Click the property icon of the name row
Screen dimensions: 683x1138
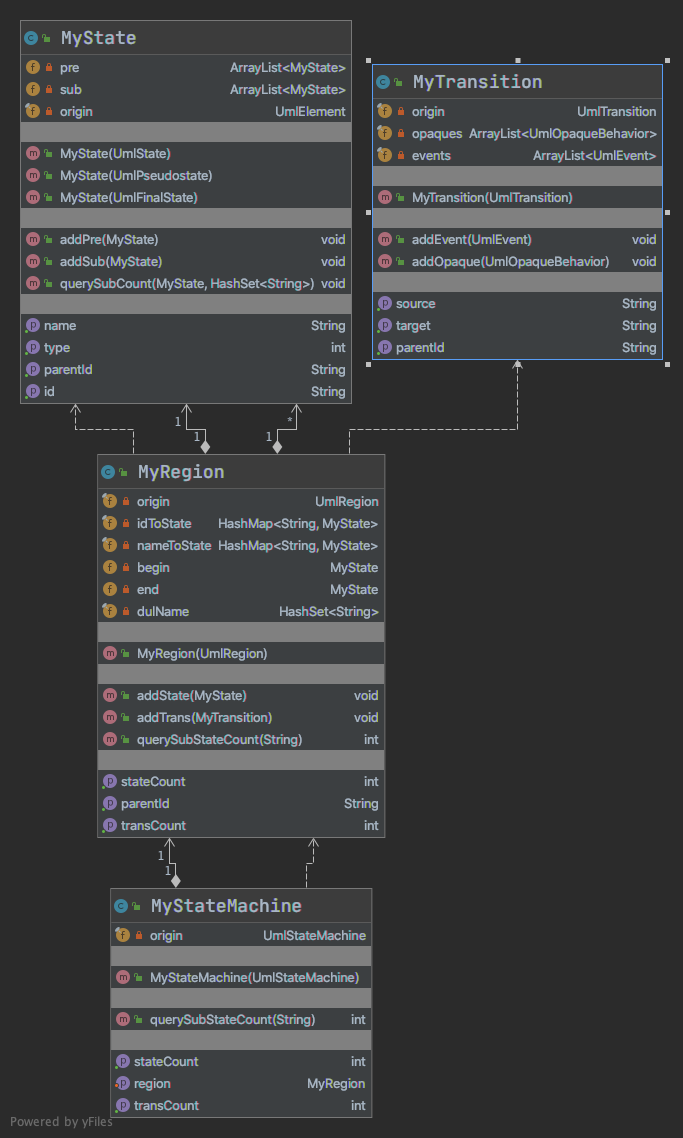33,326
